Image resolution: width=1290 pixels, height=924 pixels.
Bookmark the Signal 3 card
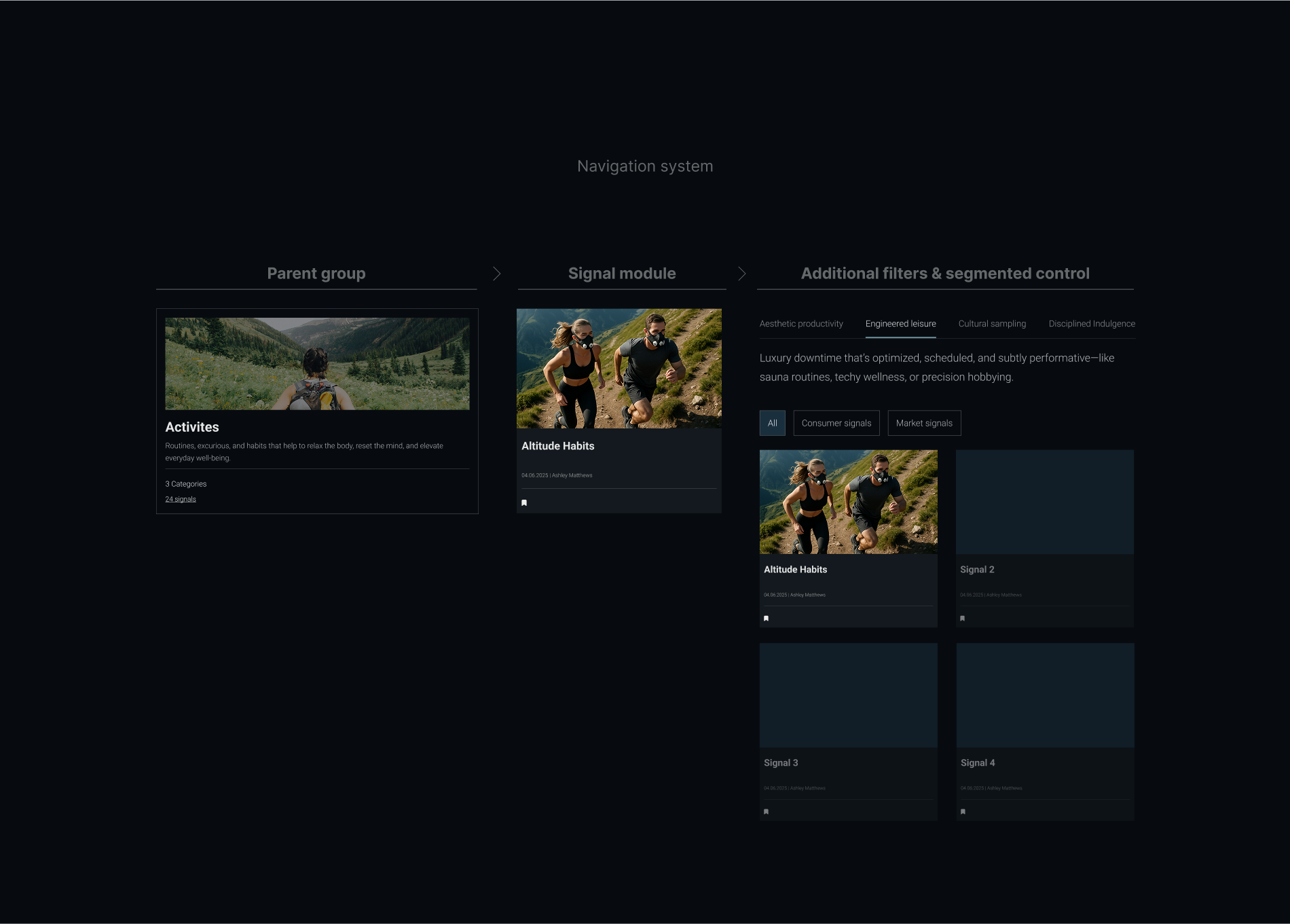tap(766, 812)
